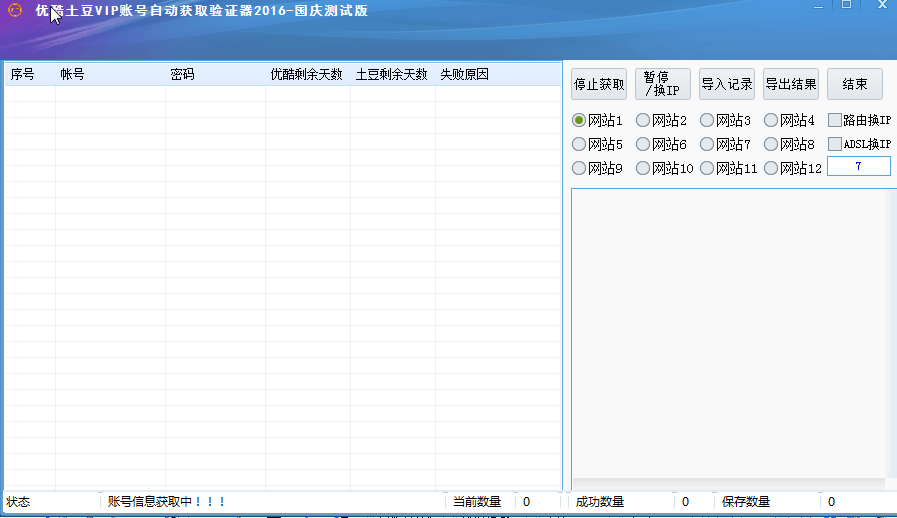The image size is (897, 518).
Task: Click the 优酷剩余天数 column header
Action: [306, 74]
